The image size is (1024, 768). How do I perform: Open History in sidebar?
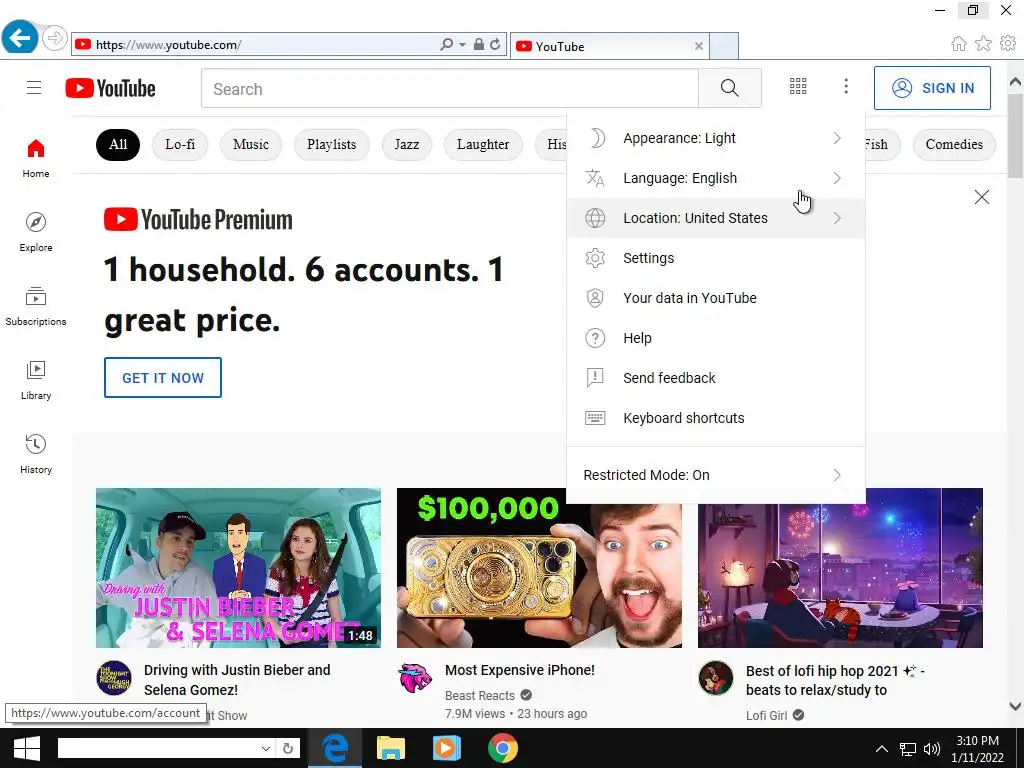point(36,455)
